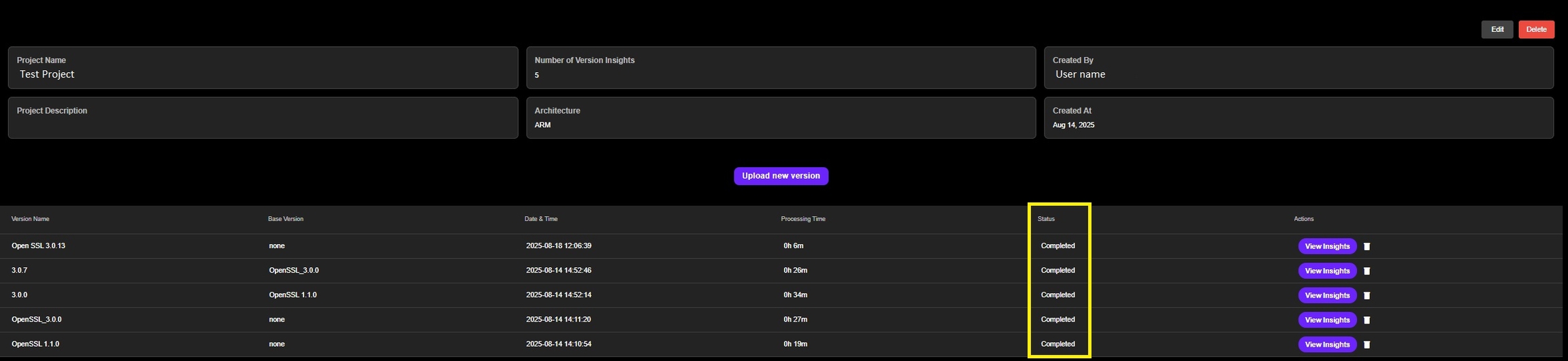Click the Version Name column header
The height and width of the screenshot is (361, 1568).
point(31,219)
